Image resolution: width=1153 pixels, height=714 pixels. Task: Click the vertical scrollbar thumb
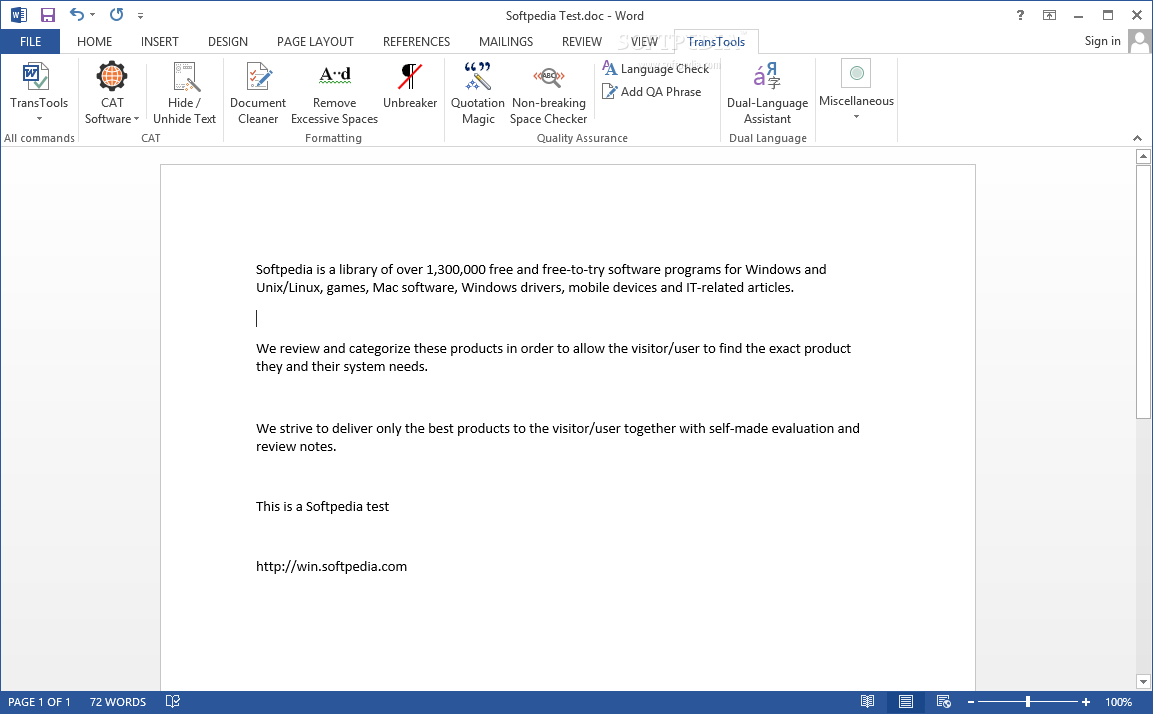pos(1143,292)
